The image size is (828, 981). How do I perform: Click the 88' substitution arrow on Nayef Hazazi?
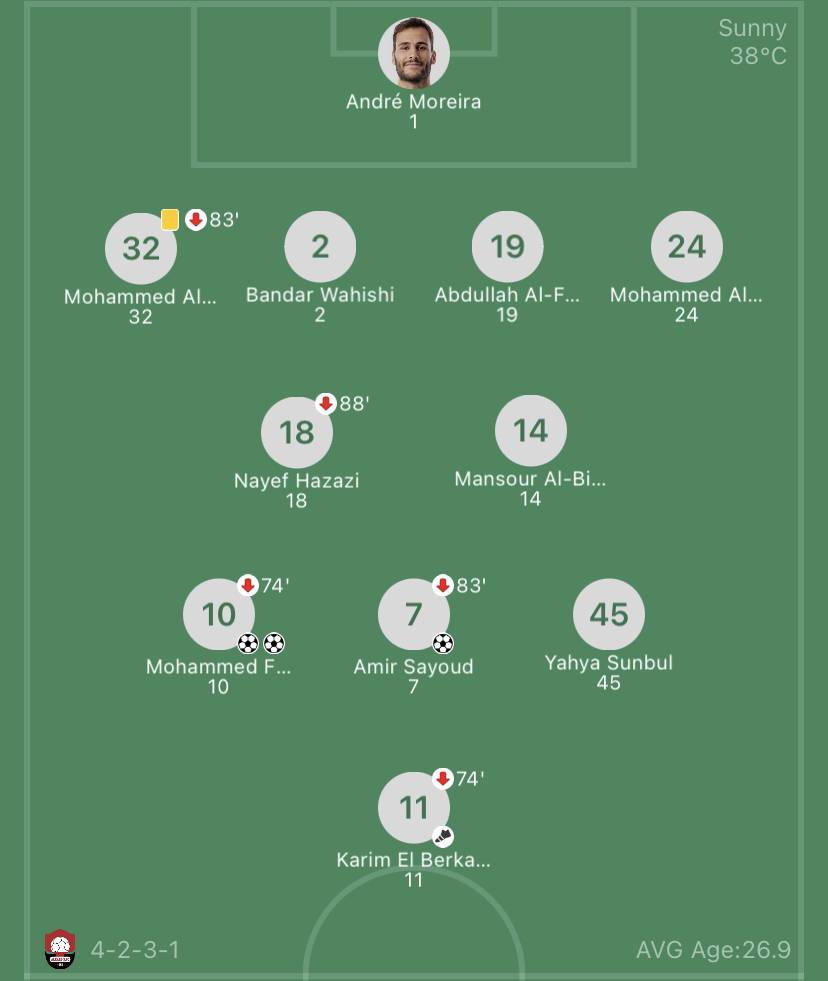click(x=325, y=404)
